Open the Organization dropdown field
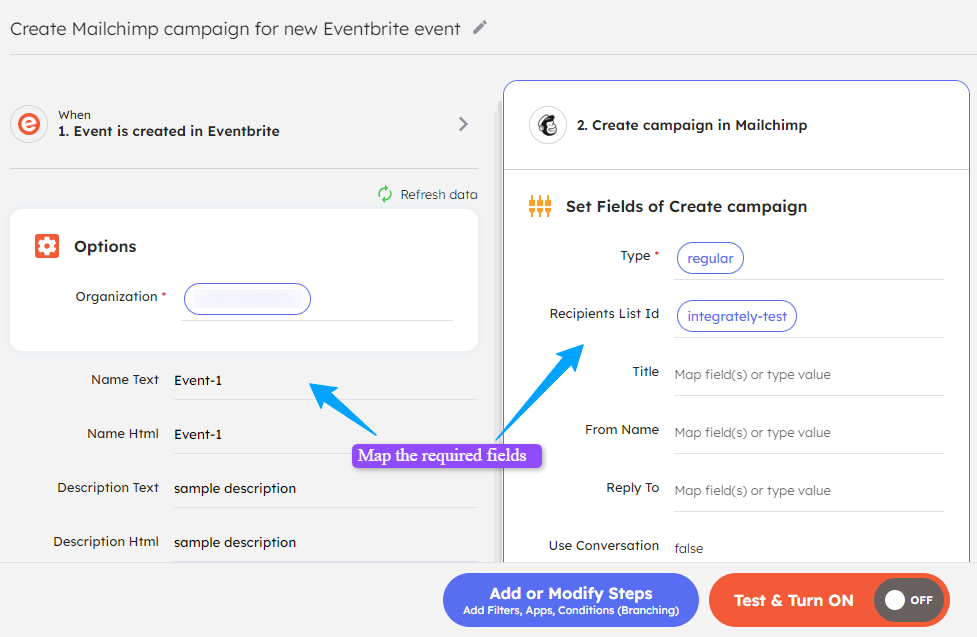 [x=247, y=298]
